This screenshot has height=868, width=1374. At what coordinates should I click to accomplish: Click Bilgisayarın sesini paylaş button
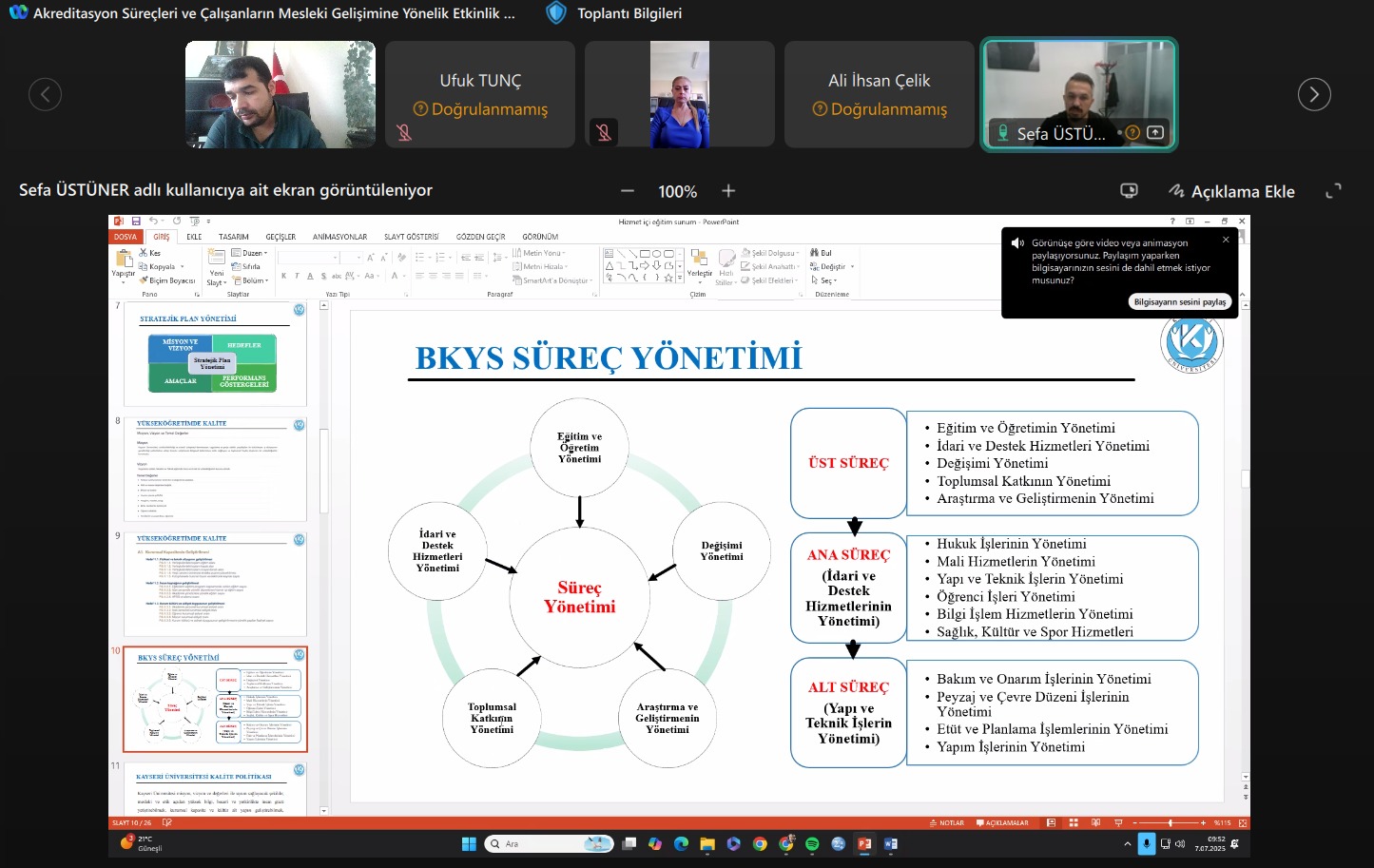[x=1180, y=301]
